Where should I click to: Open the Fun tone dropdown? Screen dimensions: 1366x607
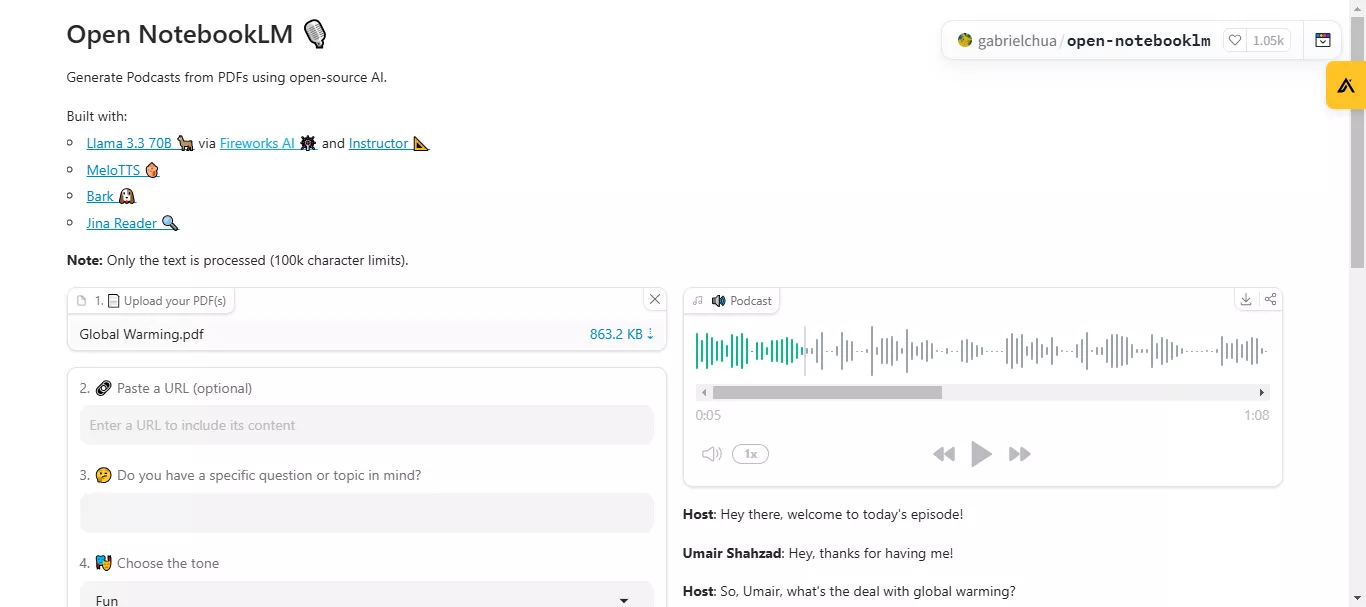click(367, 597)
